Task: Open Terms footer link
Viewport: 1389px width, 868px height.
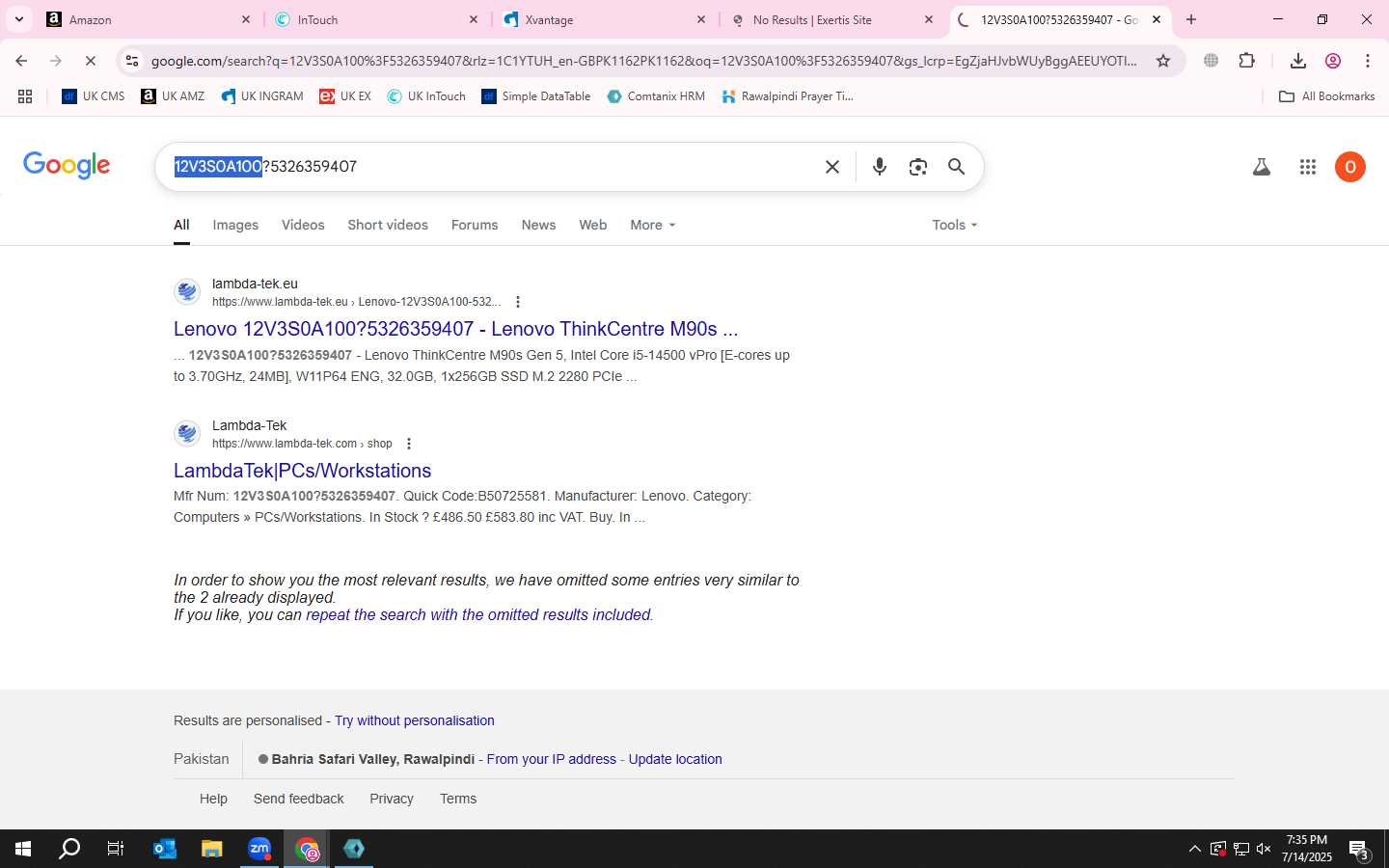Action: (x=458, y=799)
